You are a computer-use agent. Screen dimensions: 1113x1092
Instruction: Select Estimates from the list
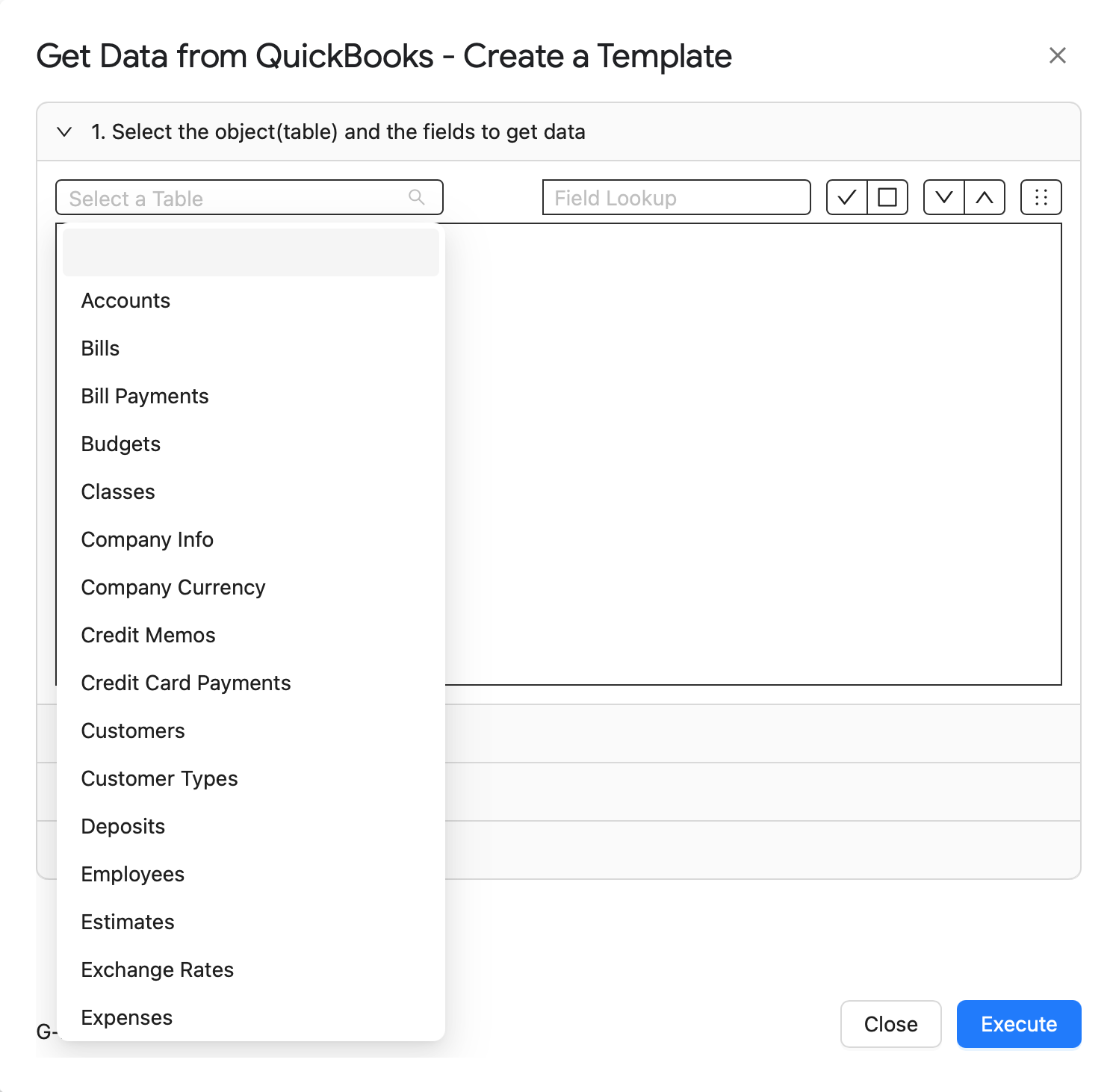click(251, 922)
